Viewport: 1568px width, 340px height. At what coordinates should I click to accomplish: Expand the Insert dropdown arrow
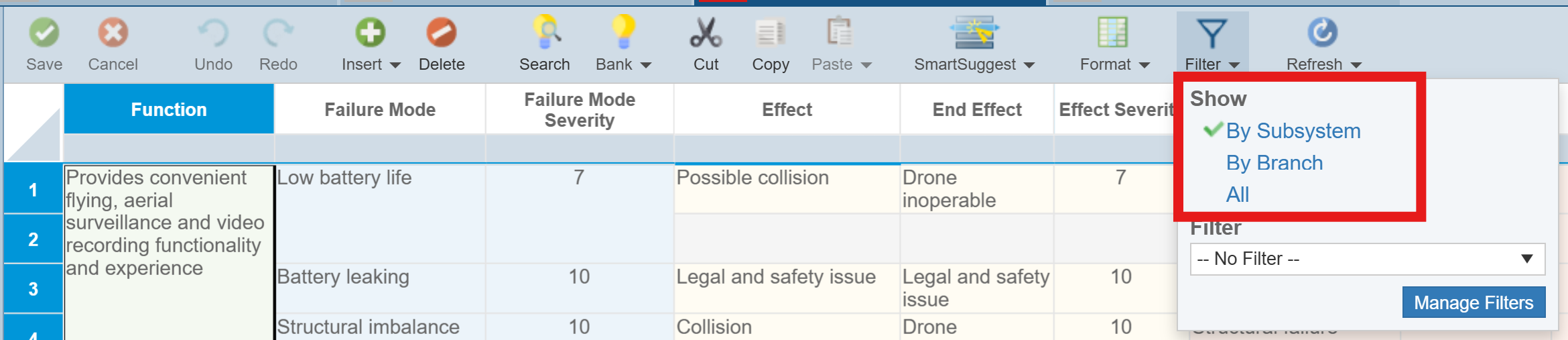[x=395, y=65]
